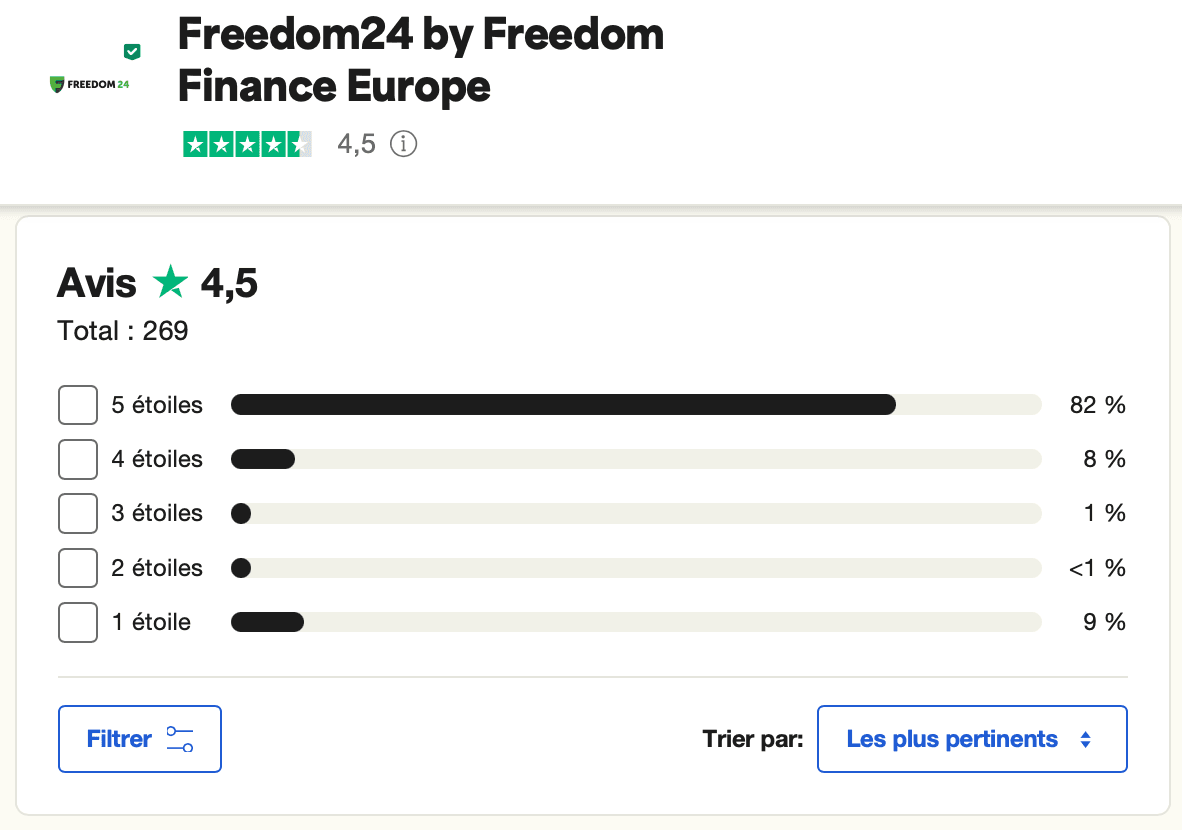Screen dimensions: 1182x830
Task: Click the sort arrows beside Les plus pertinents
Action: click(1088, 739)
